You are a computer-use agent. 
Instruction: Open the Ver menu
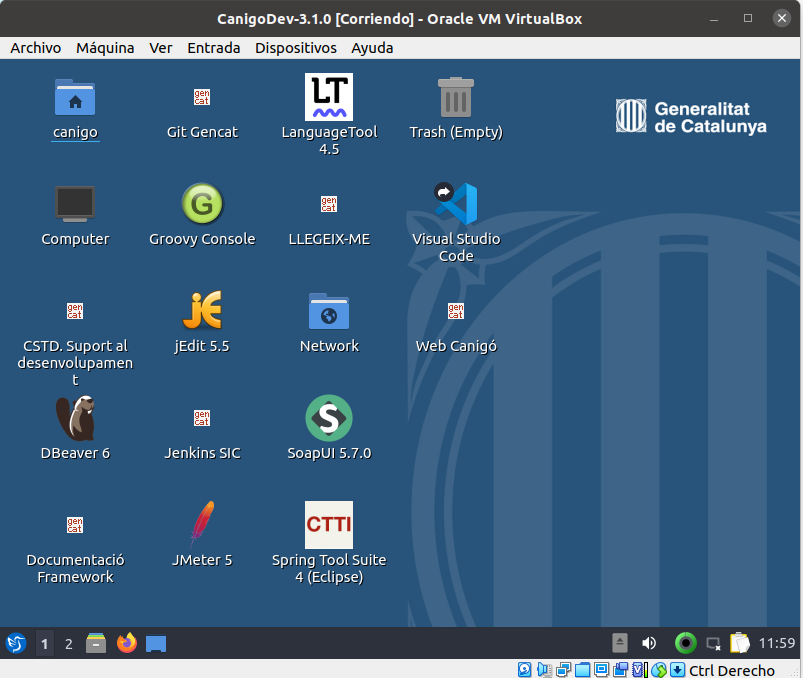tap(160, 48)
